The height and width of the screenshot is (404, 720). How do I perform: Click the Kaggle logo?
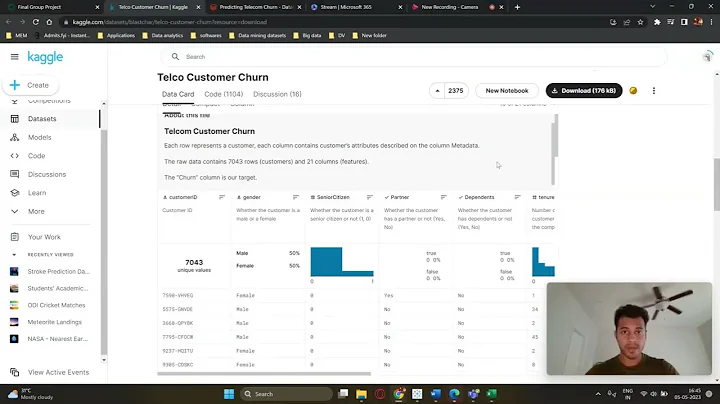45,57
